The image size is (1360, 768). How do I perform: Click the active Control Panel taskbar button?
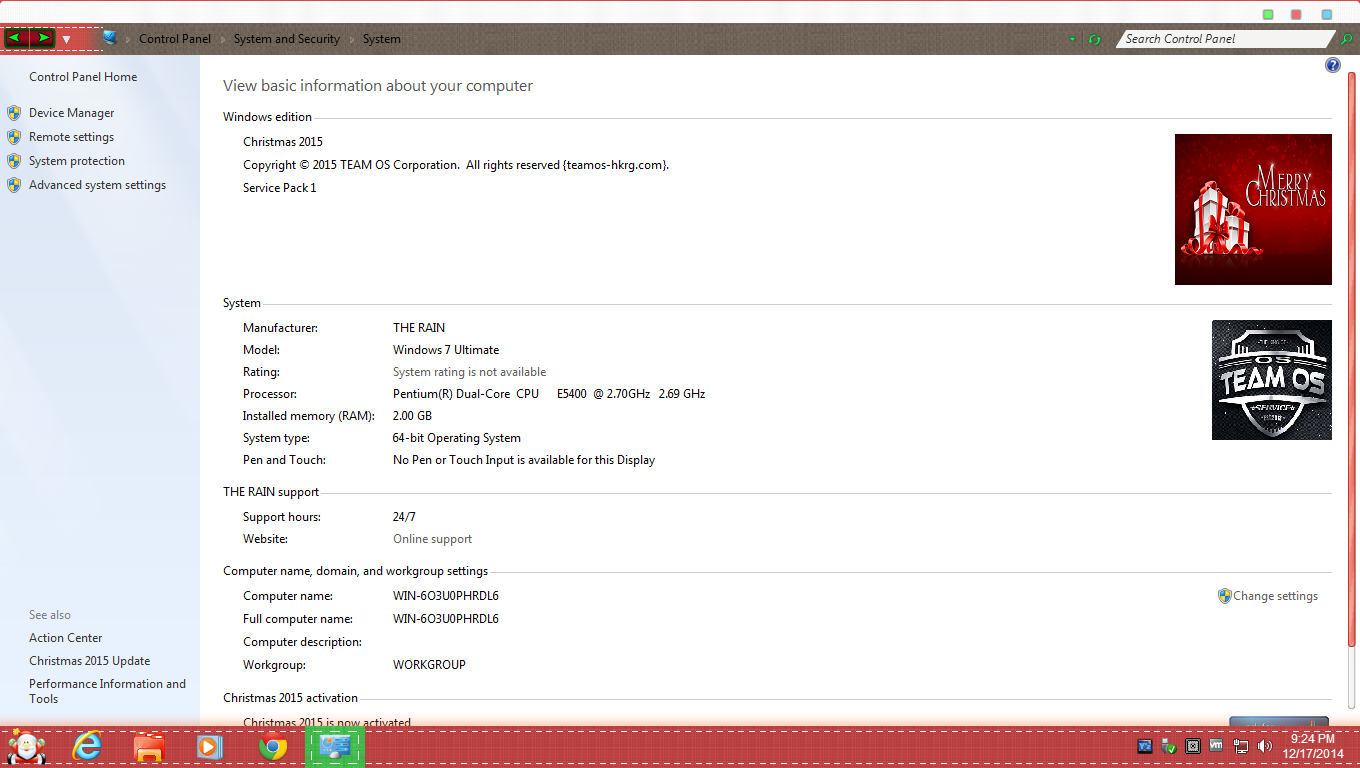pyautogui.click(x=335, y=746)
